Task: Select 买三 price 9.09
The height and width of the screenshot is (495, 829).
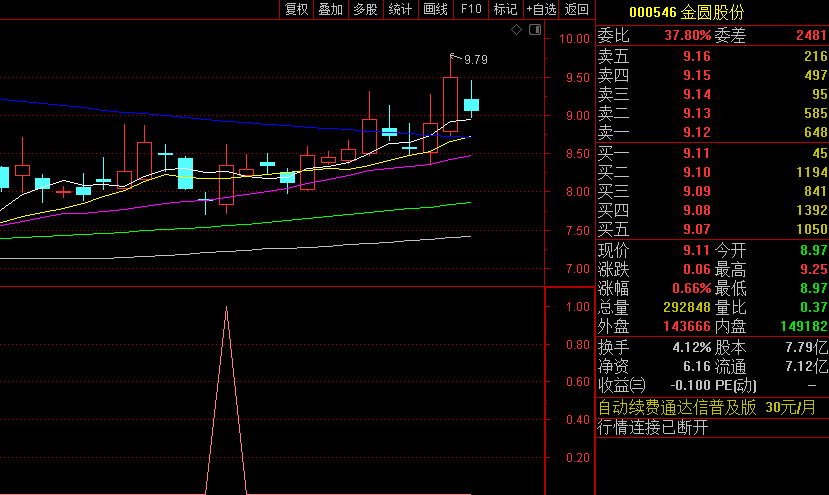Action: pyautogui.click(x=697, y=191)
